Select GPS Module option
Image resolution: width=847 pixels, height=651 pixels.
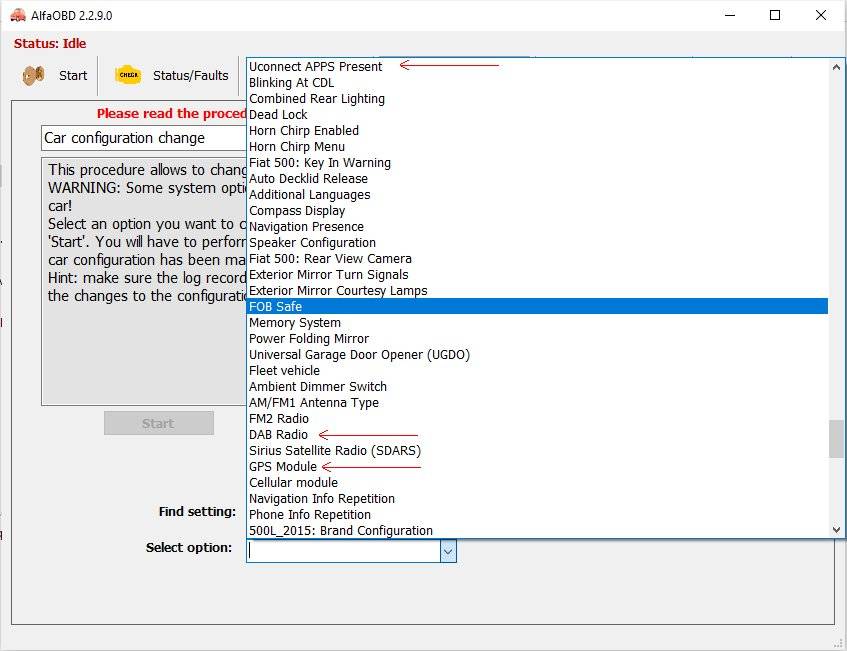coord(537,467)
